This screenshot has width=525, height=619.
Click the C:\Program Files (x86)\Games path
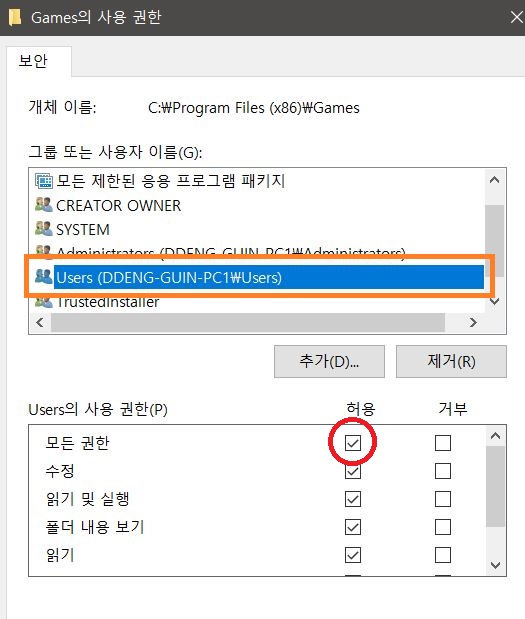click(x=254, y=108)
